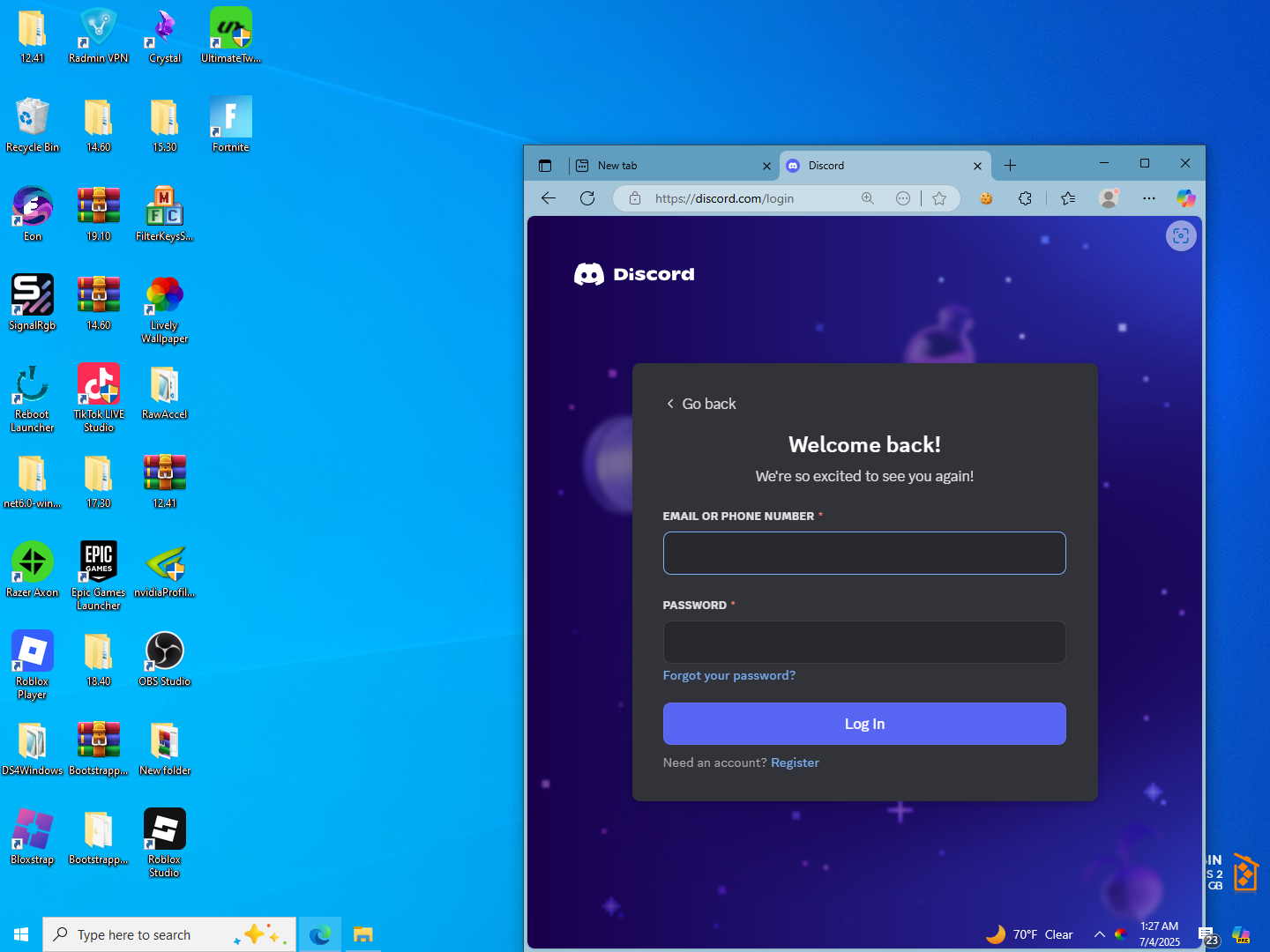Select the 18.40 folder icon
The height and width of the screenshot is (952, 1270).
pos(99,659)
